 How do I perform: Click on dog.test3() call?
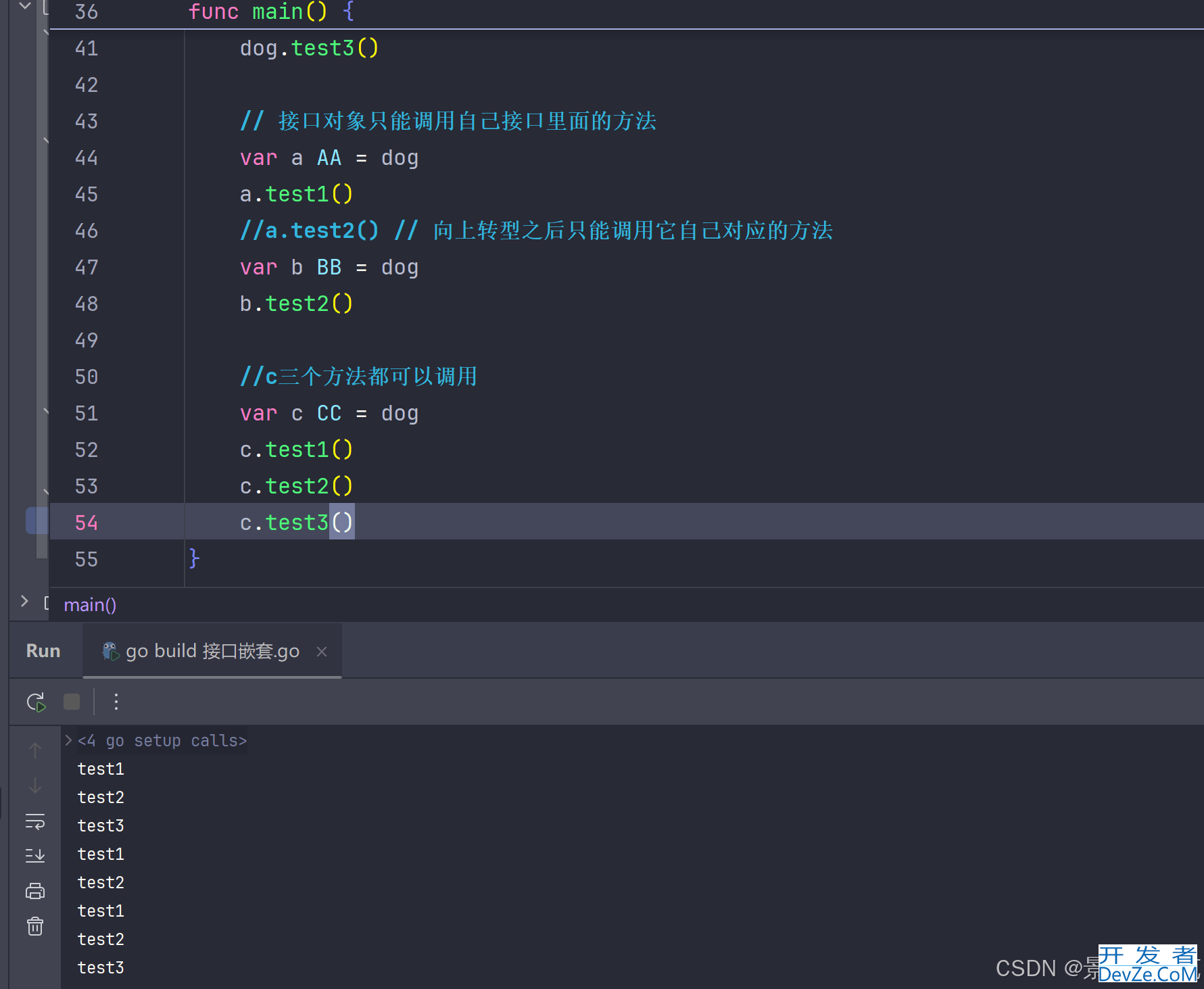[x=310, y=49]
